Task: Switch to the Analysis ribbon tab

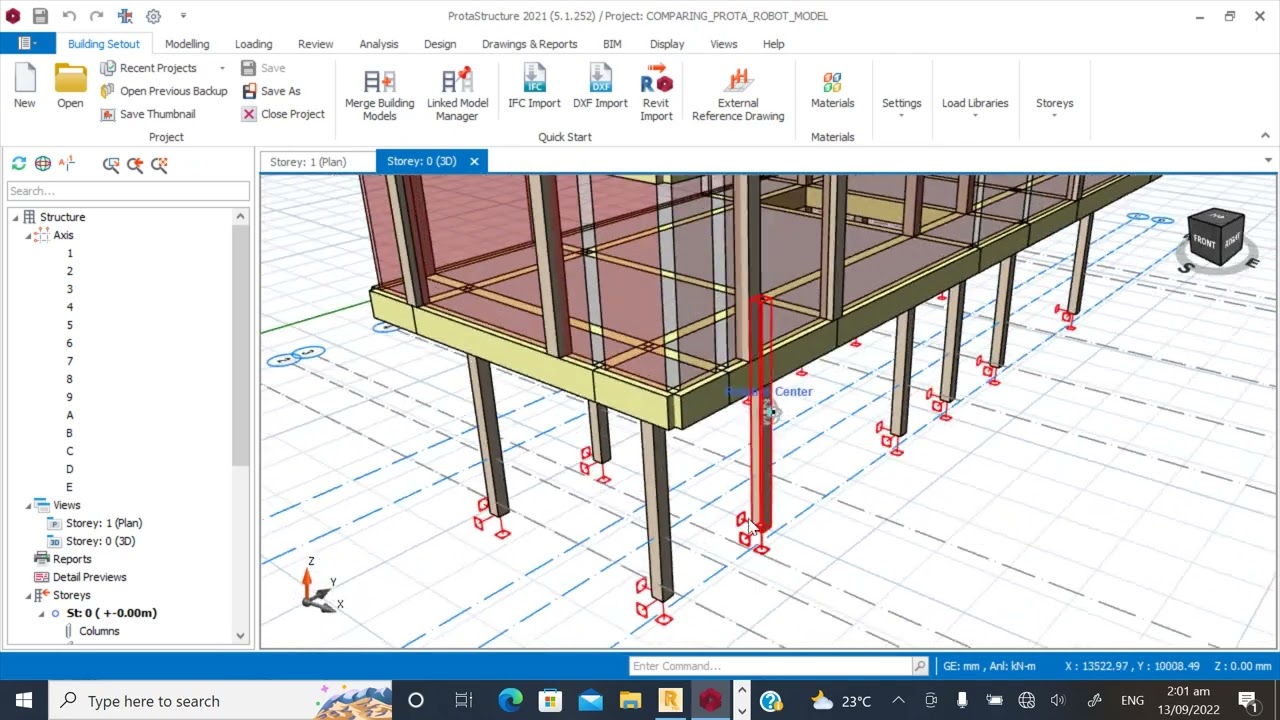Action: (x=378, y=44)
